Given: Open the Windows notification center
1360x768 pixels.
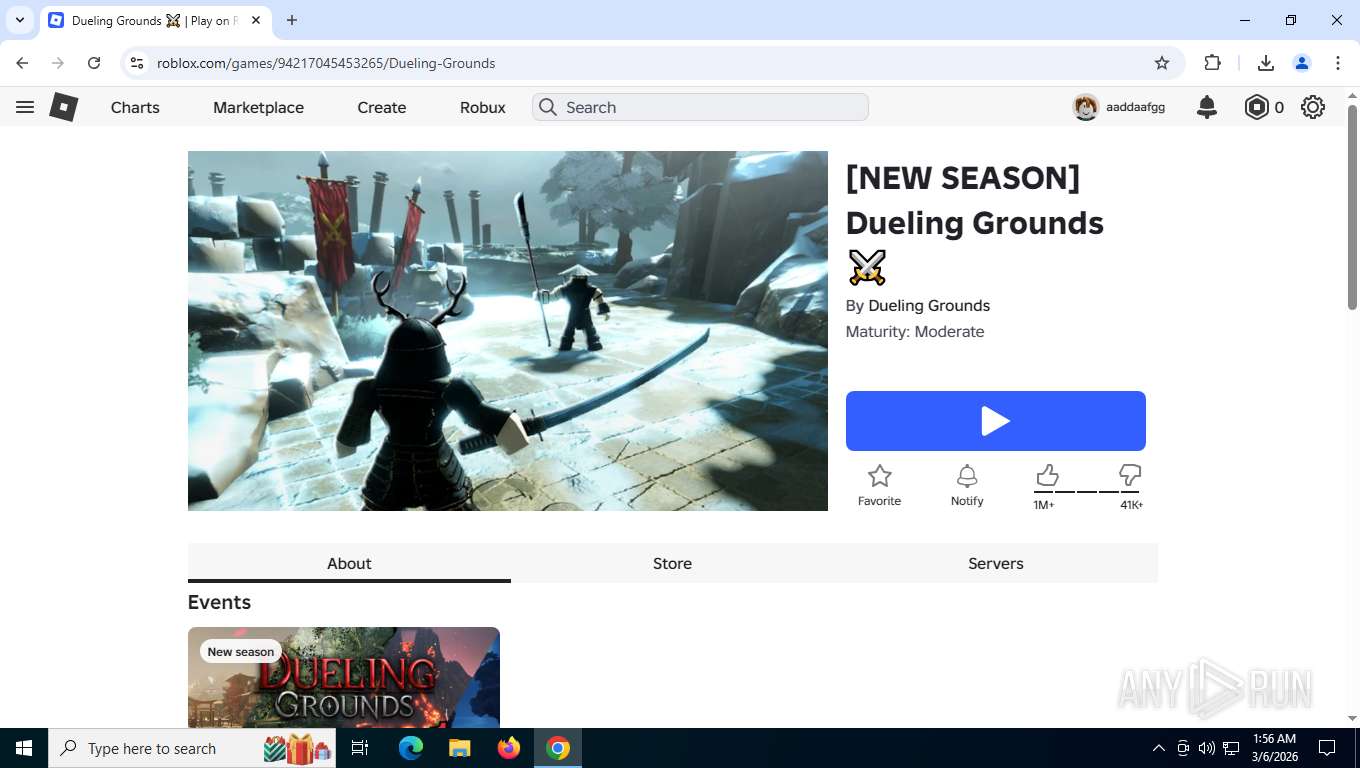Looking at the screenshot, I should tap(1327, 748).
